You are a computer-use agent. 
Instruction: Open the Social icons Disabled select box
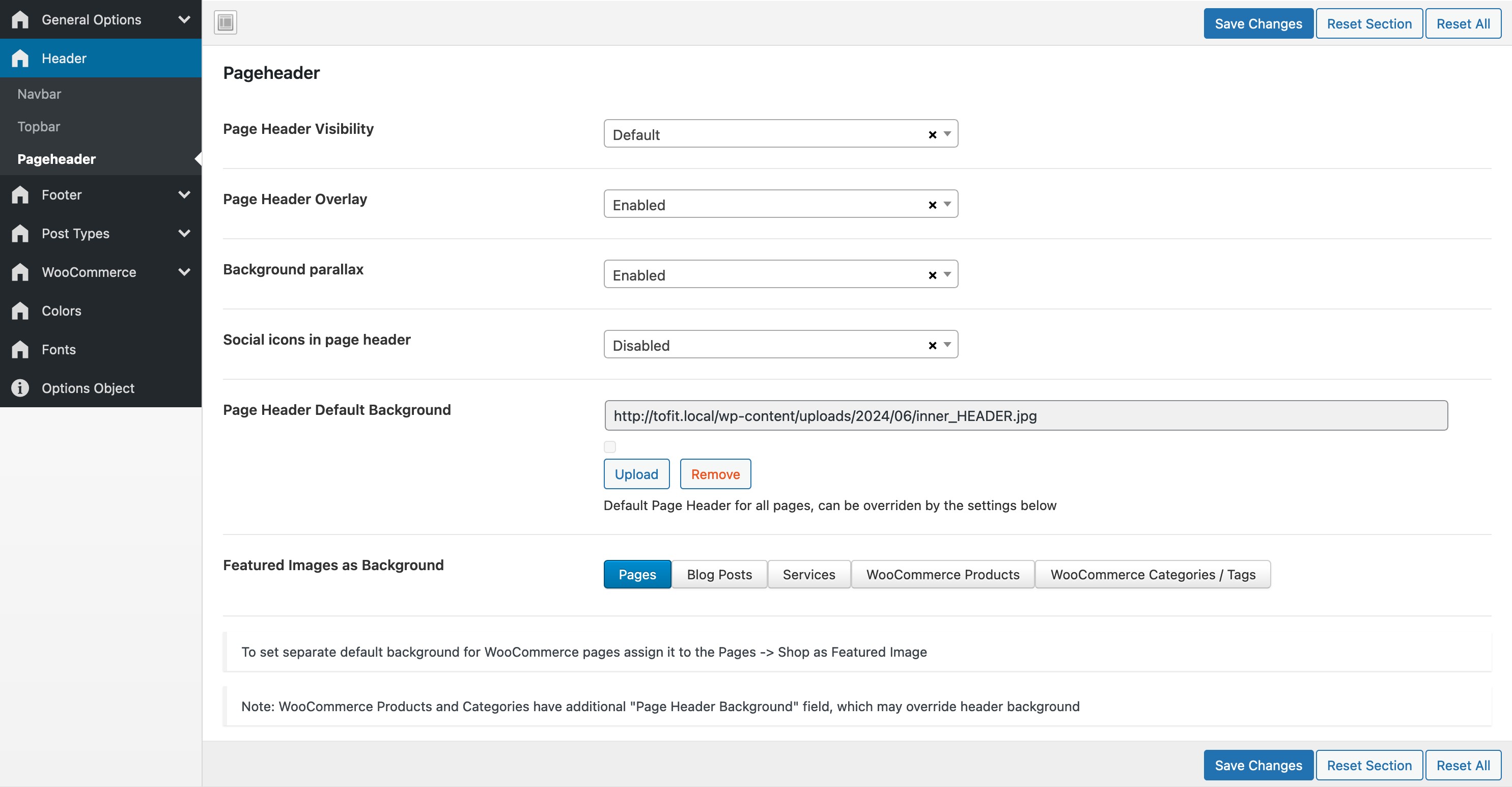coord(780,345)
